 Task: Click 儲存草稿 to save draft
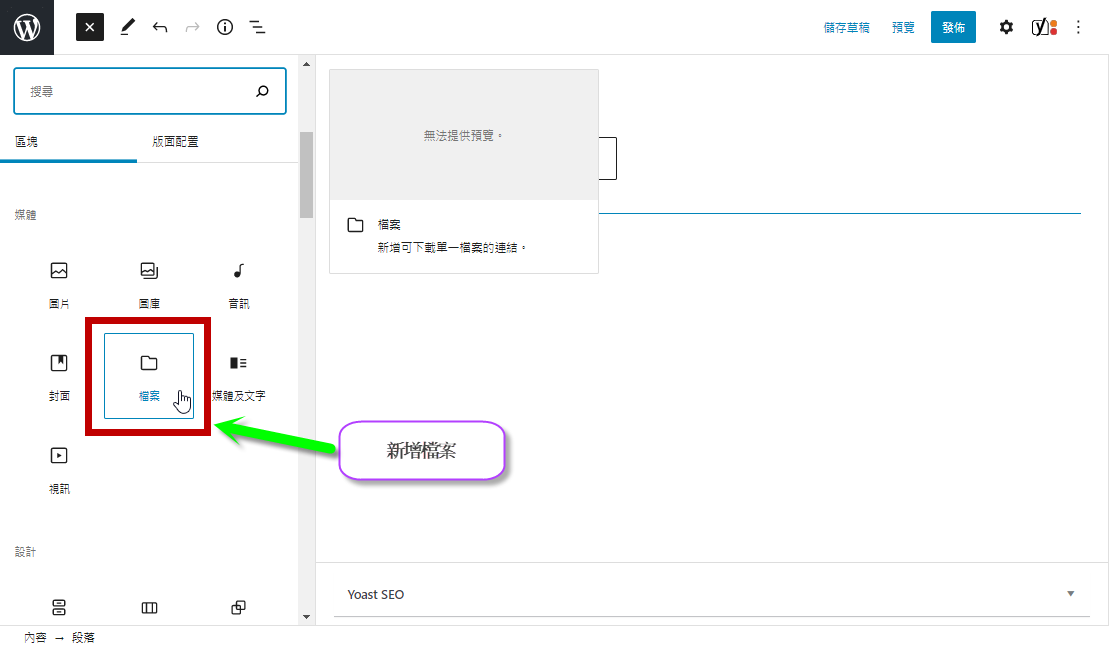click(846, 28)
